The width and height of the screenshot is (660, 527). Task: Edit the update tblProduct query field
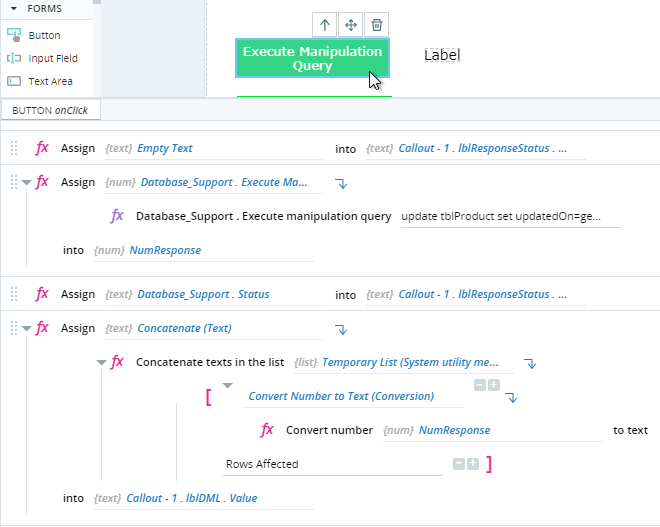(511, 216)
